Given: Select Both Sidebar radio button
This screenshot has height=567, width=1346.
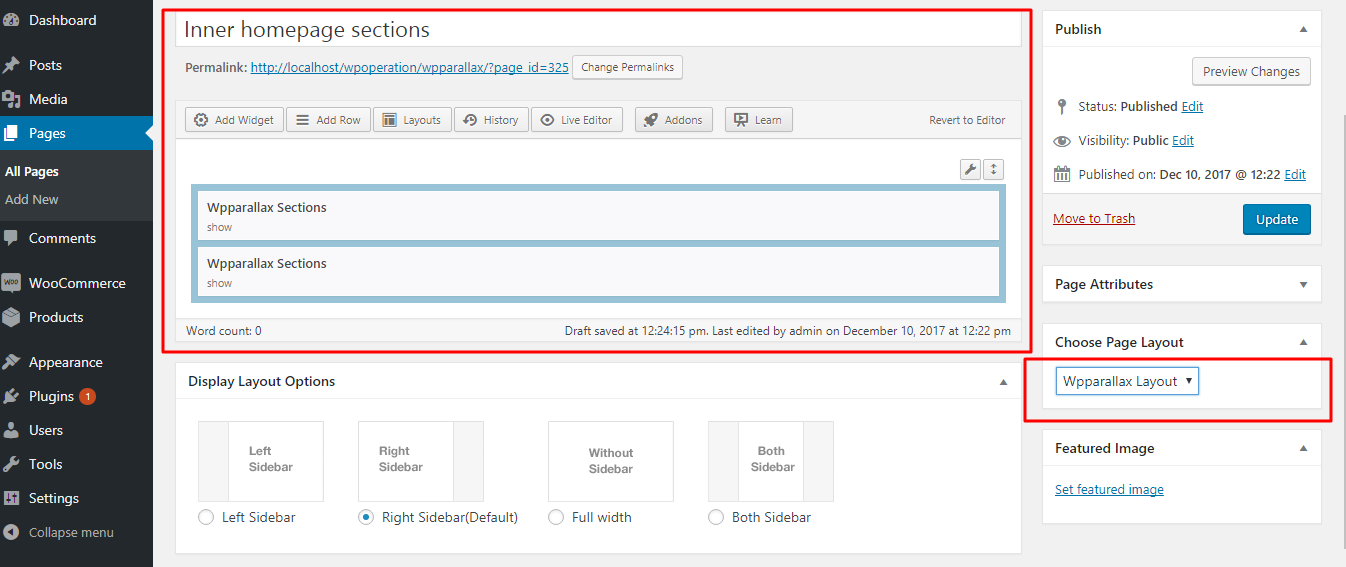Looking at the screenshot, I should point(716,517).
